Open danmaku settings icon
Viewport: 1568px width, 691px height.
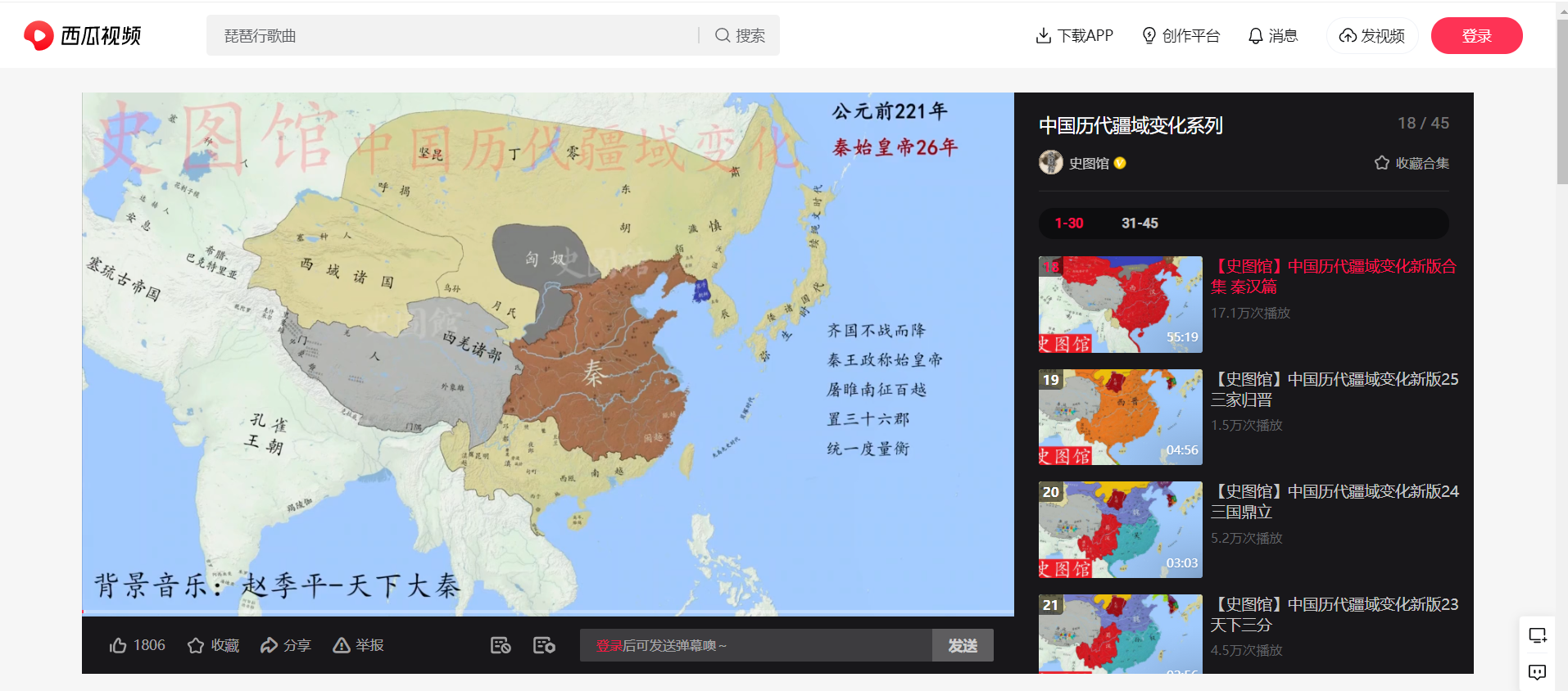click(x=544, y=645)
